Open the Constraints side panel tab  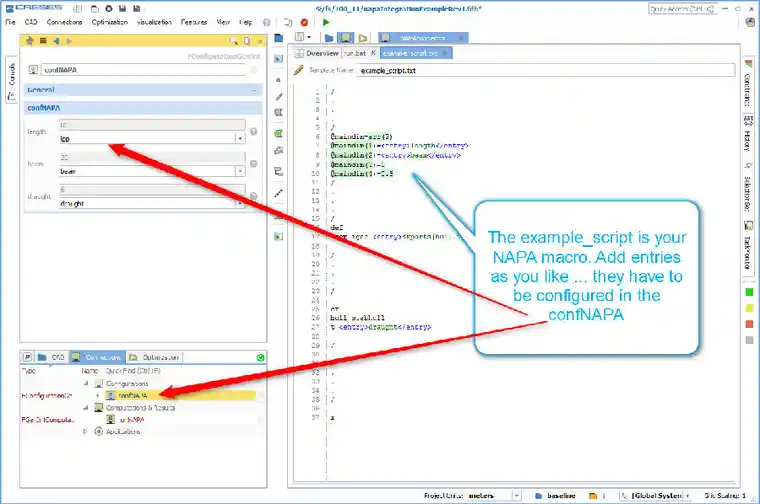[x=748, y=83]
